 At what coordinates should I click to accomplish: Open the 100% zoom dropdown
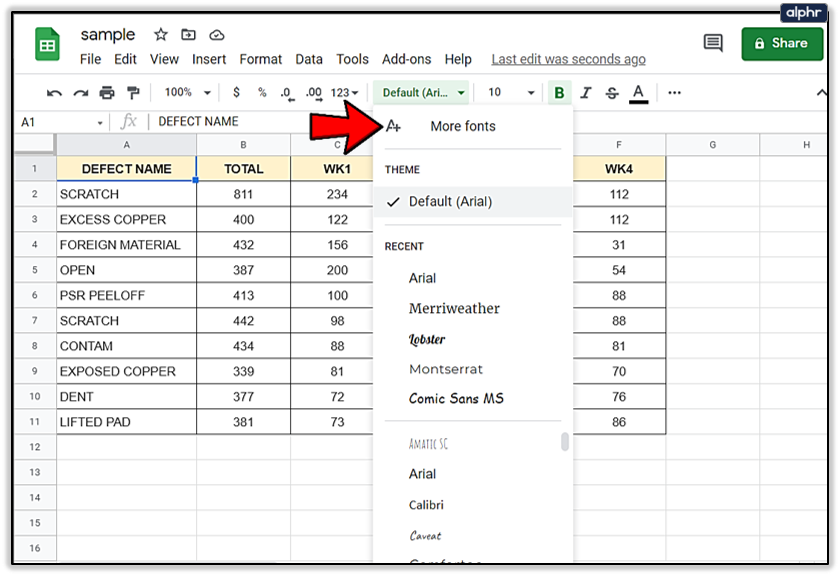(x=188, y=92)
